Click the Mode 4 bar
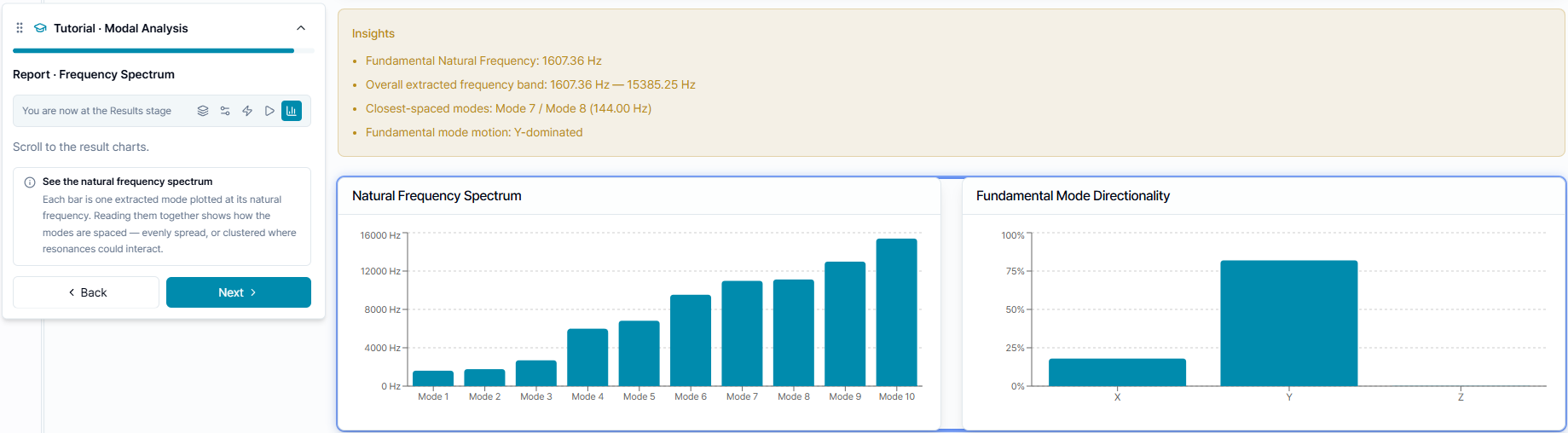The image size is (1568, 433). pos(587,358)
